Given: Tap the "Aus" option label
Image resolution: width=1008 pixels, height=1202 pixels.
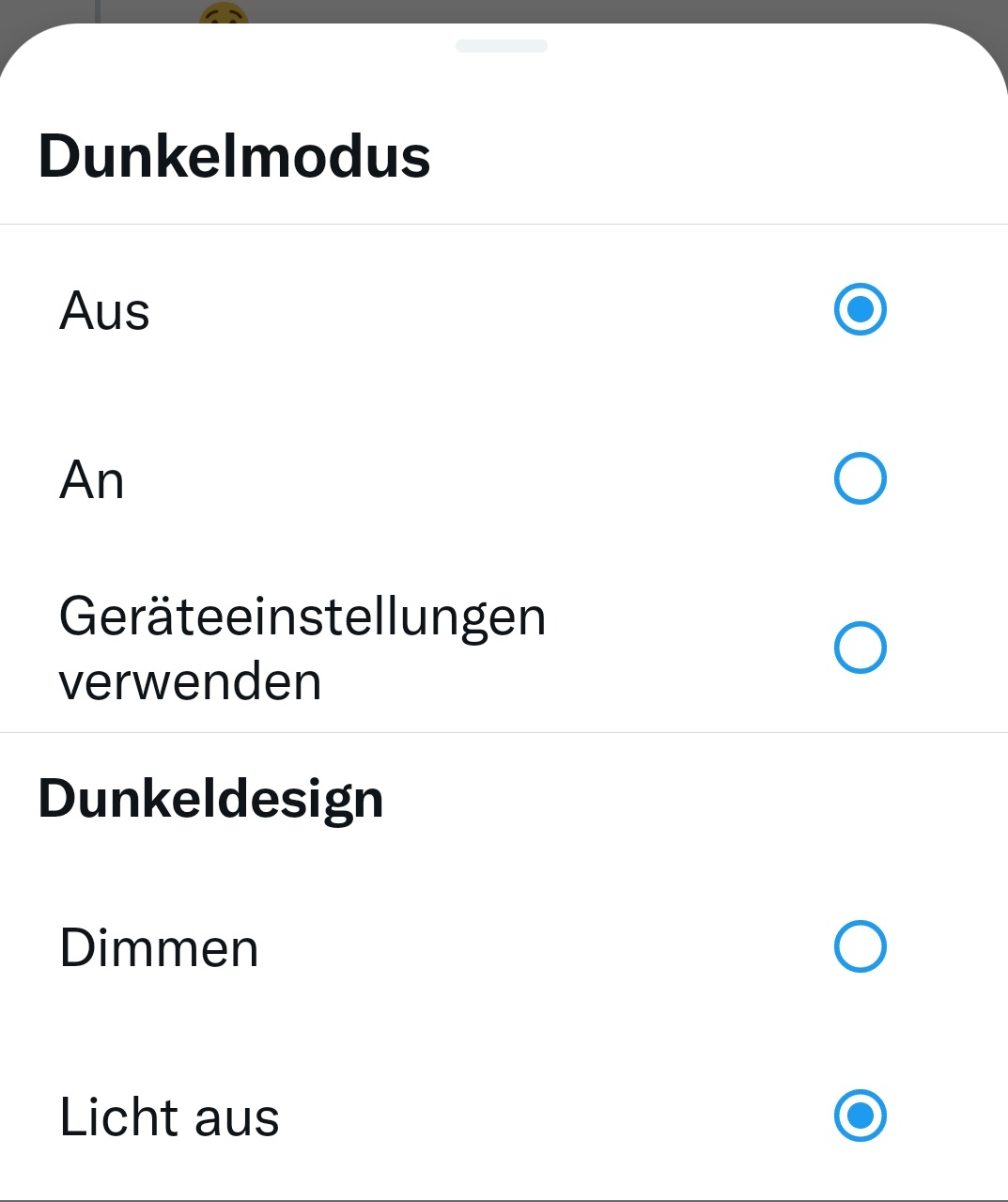Looking at the screenshot, I should 104,311.
